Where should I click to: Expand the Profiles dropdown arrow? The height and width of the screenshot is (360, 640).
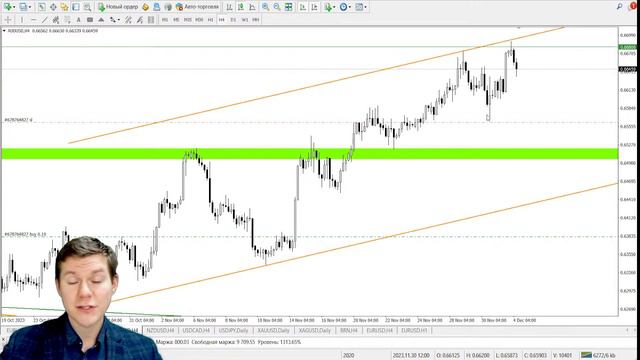point(29,7)
